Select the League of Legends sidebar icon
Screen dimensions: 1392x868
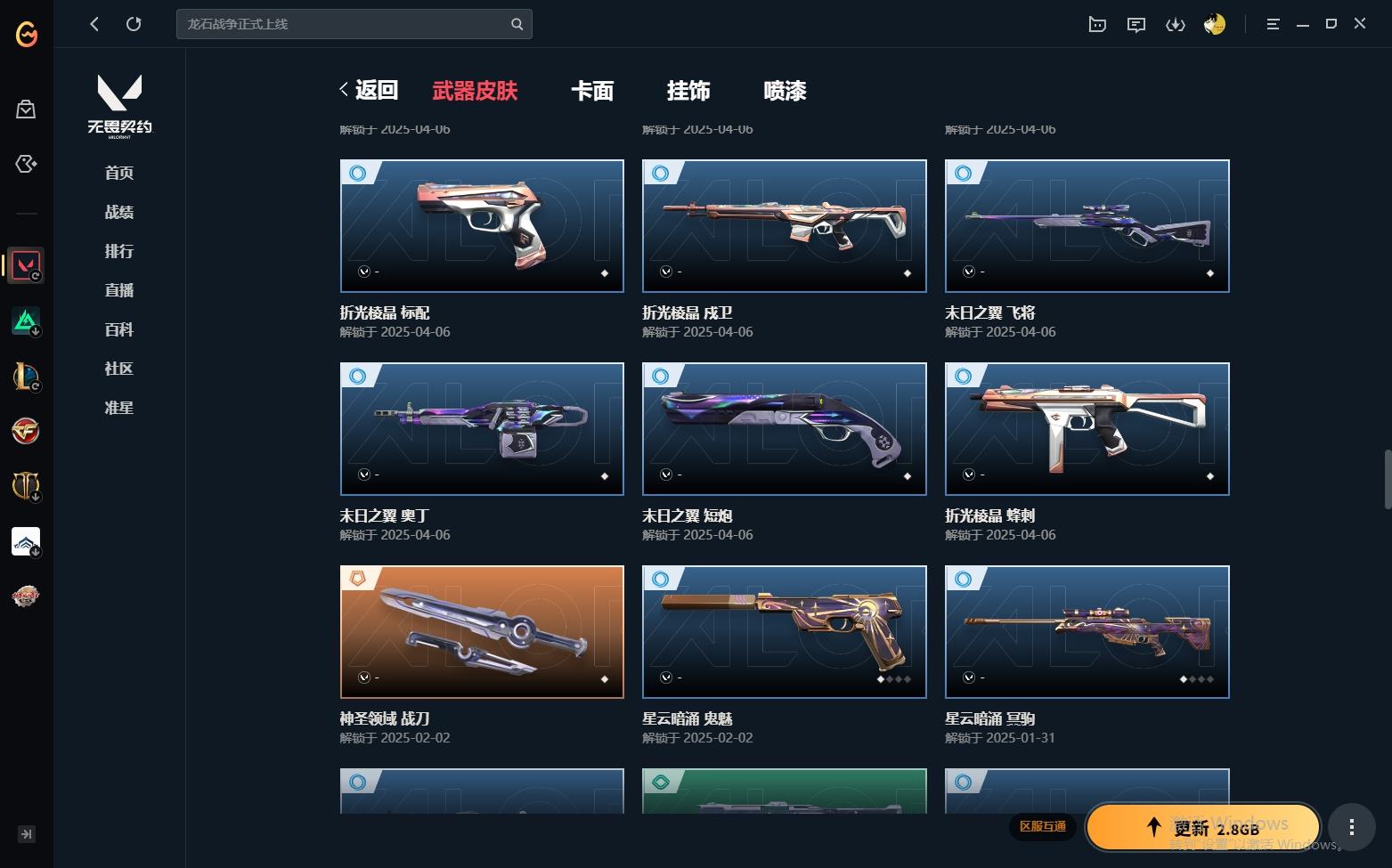tap(26, 377)
